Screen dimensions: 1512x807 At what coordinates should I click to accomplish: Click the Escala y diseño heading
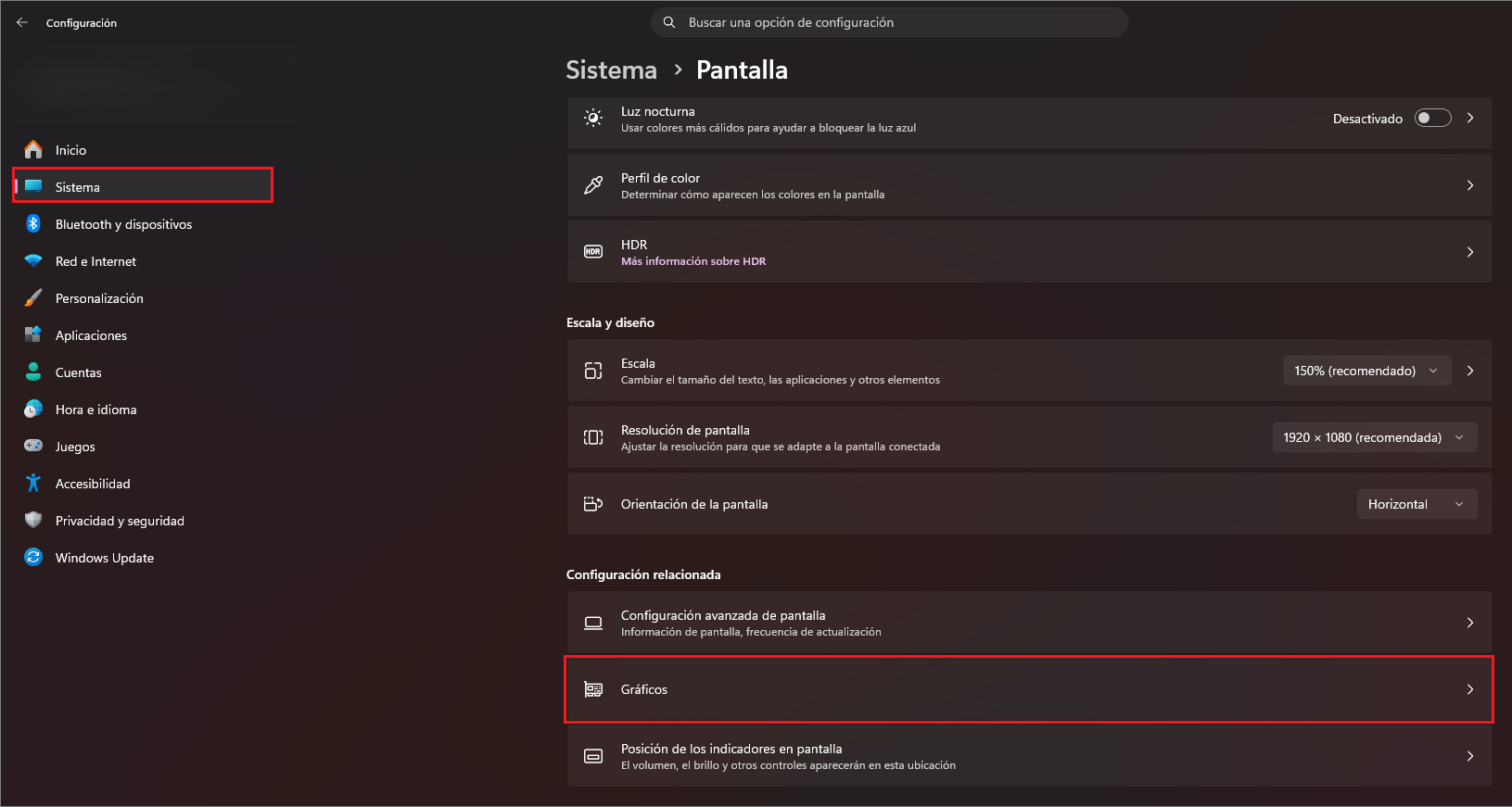tap(610, 322)
